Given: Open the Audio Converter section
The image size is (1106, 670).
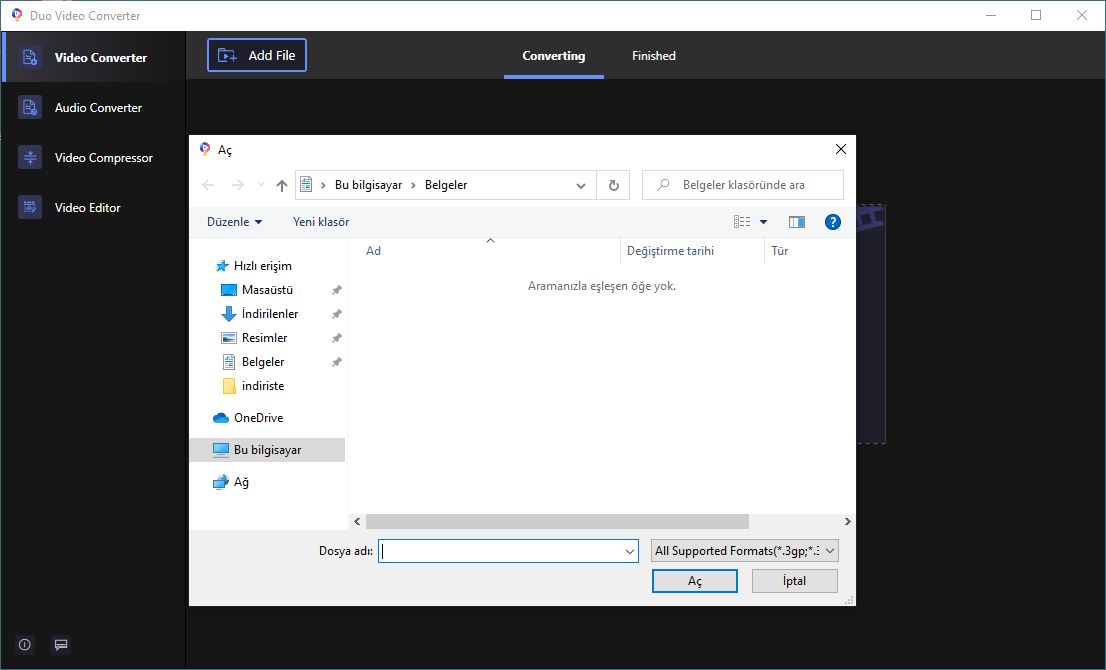Looking at the screenshot, I should coord(93,108).
